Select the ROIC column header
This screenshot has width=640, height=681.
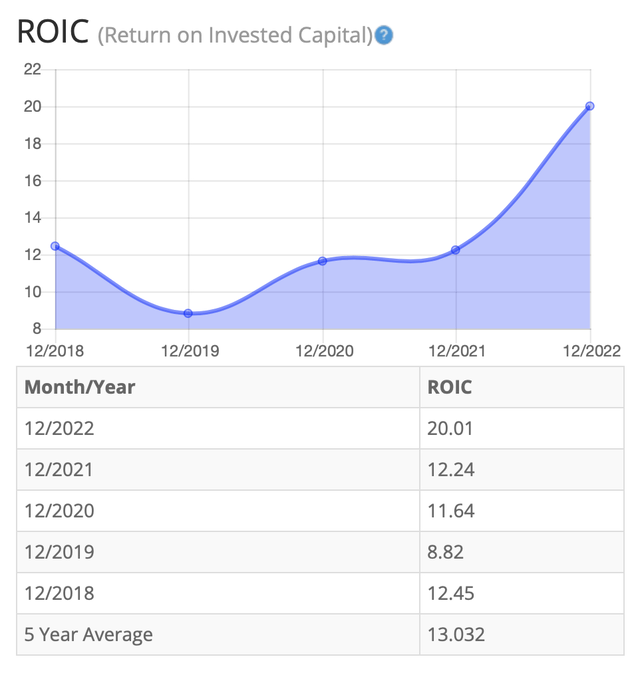[x=450, y=387]
